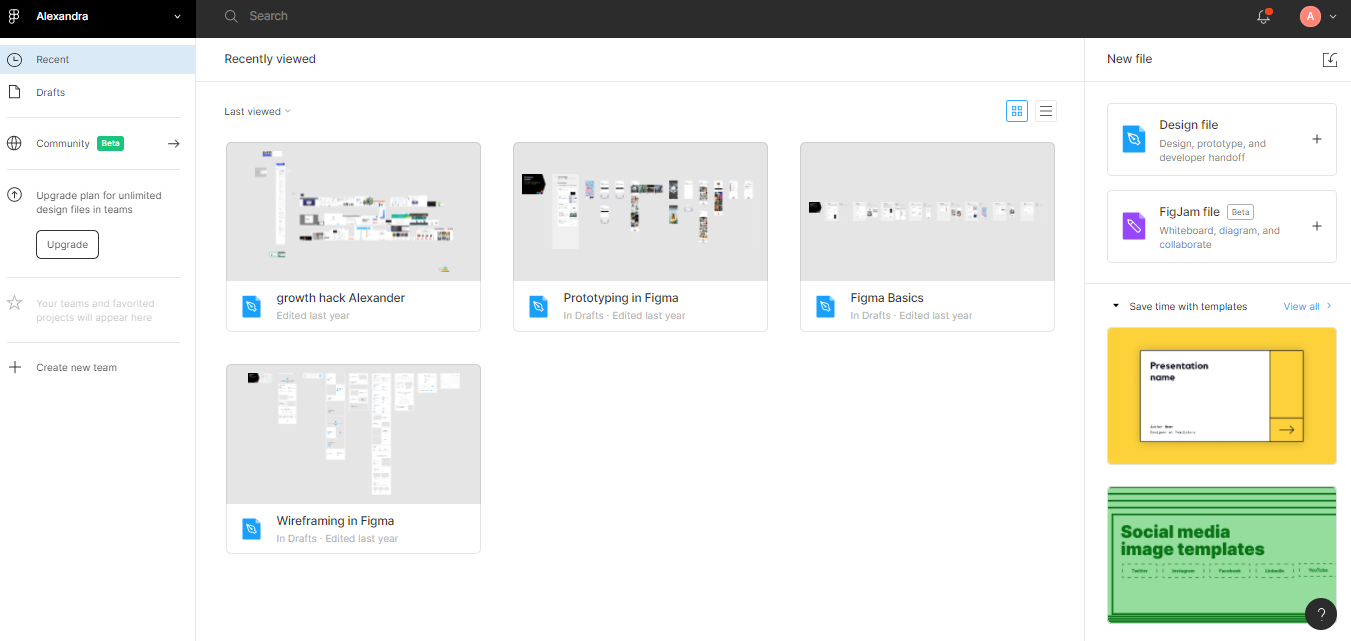Click file icon of Prototyping in Figma
The height and width of the screenshot is (641, 1351).
pyautogui.click(x=539, y=306)
